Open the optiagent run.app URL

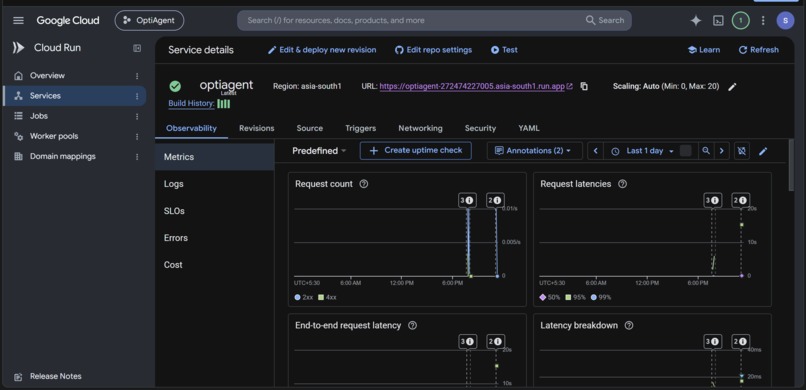(x=472, y=86)
